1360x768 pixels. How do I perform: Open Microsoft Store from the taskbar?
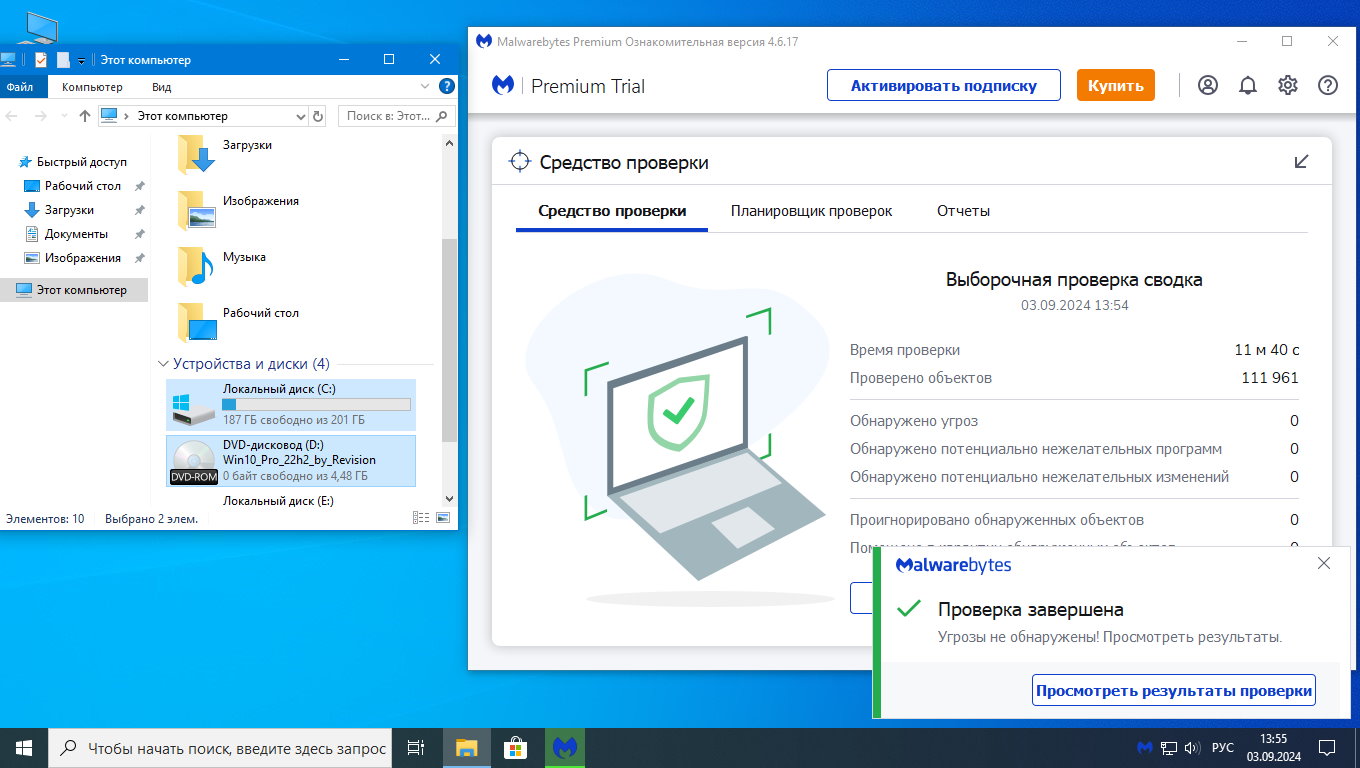(515, 748)
